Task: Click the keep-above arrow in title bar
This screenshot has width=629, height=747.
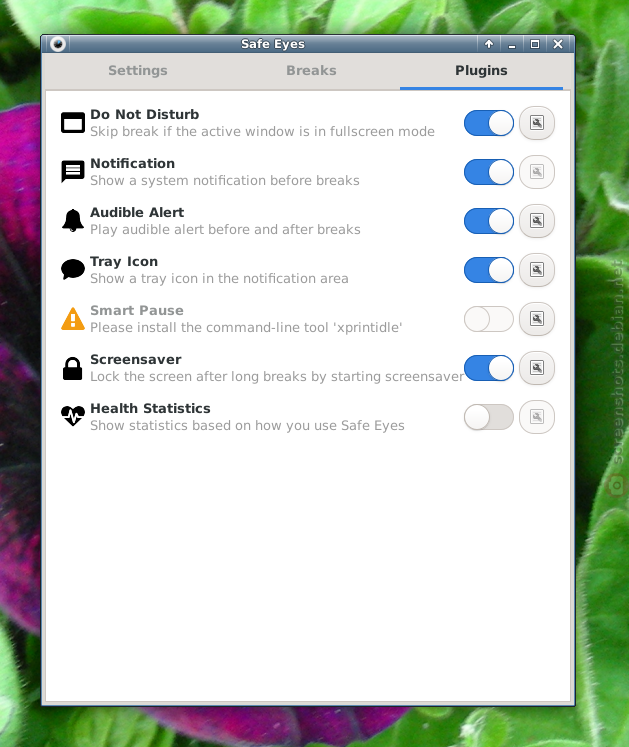Action: click(489, 44)
